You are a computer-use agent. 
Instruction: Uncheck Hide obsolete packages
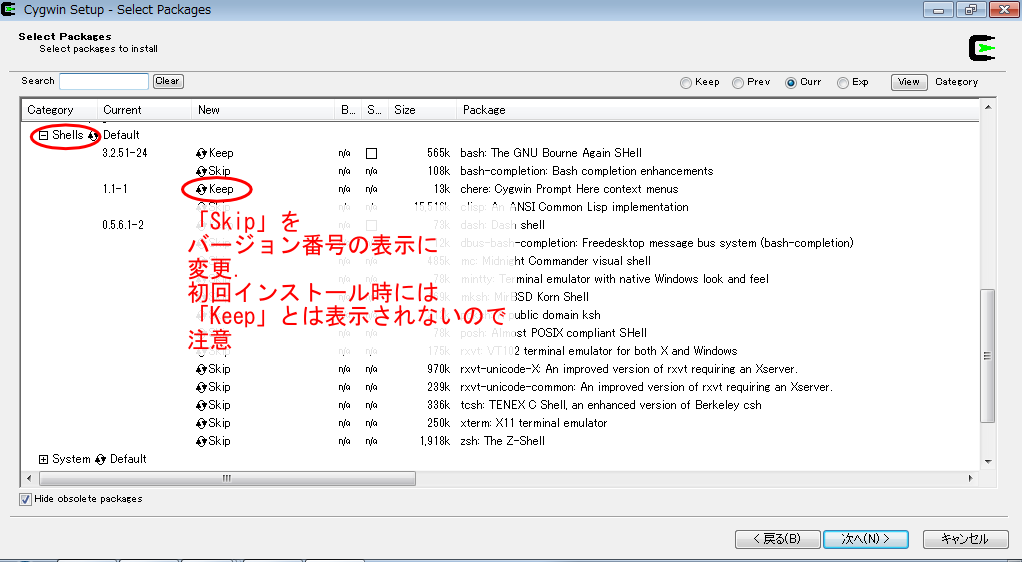(x=25, y=499)
